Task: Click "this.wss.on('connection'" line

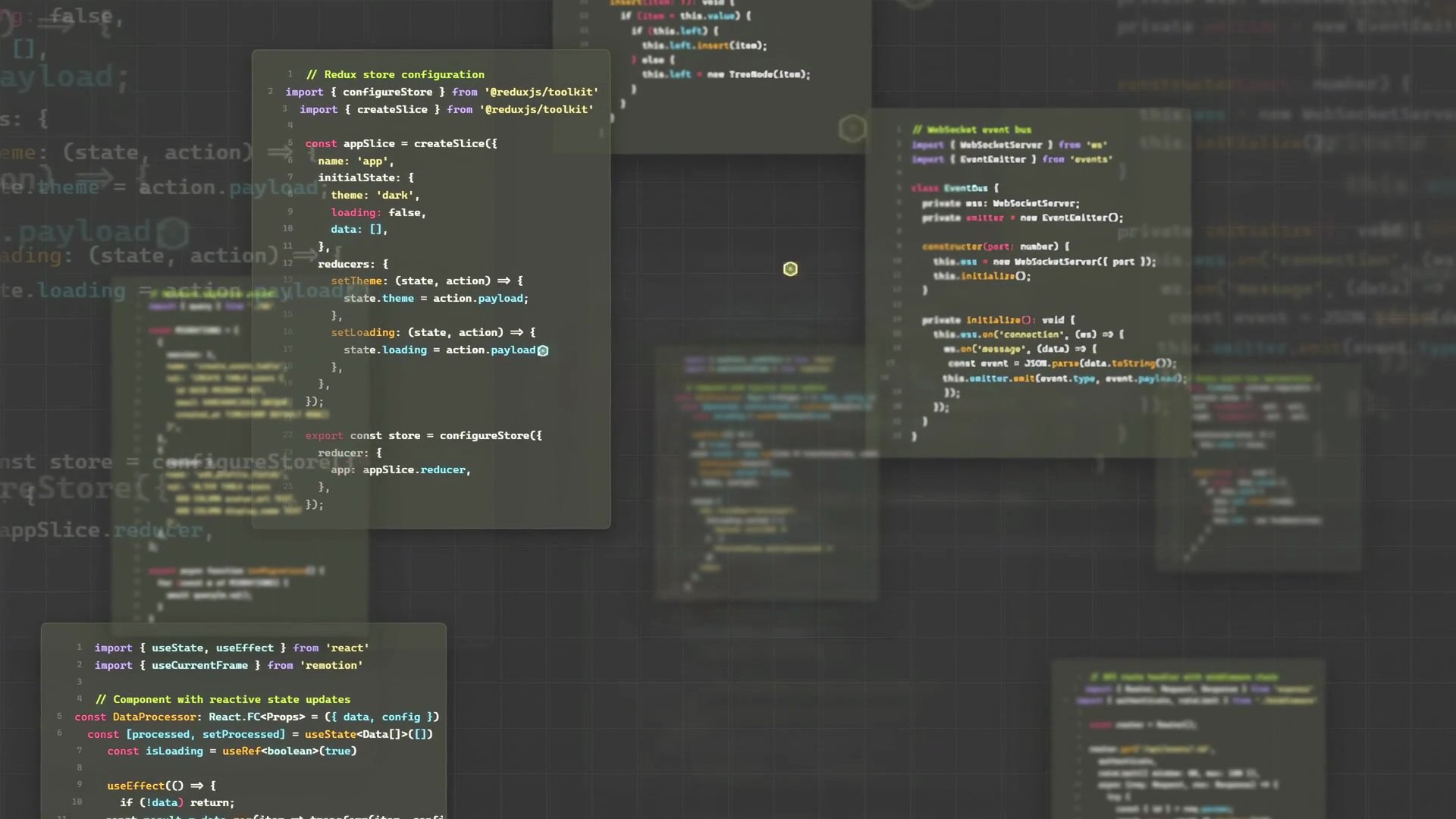Action: click(1029, 334)
